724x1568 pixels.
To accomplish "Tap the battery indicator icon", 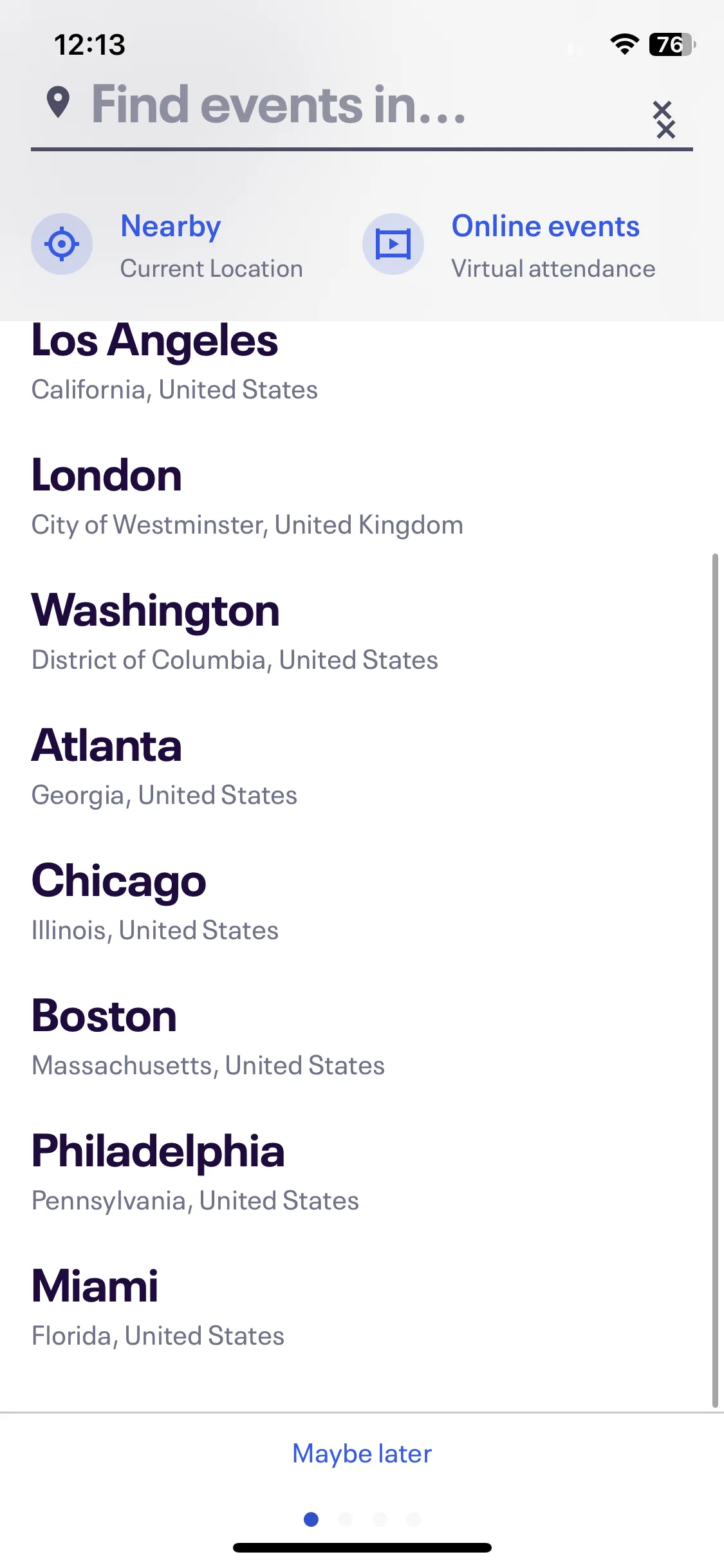I will coord(673,44).
